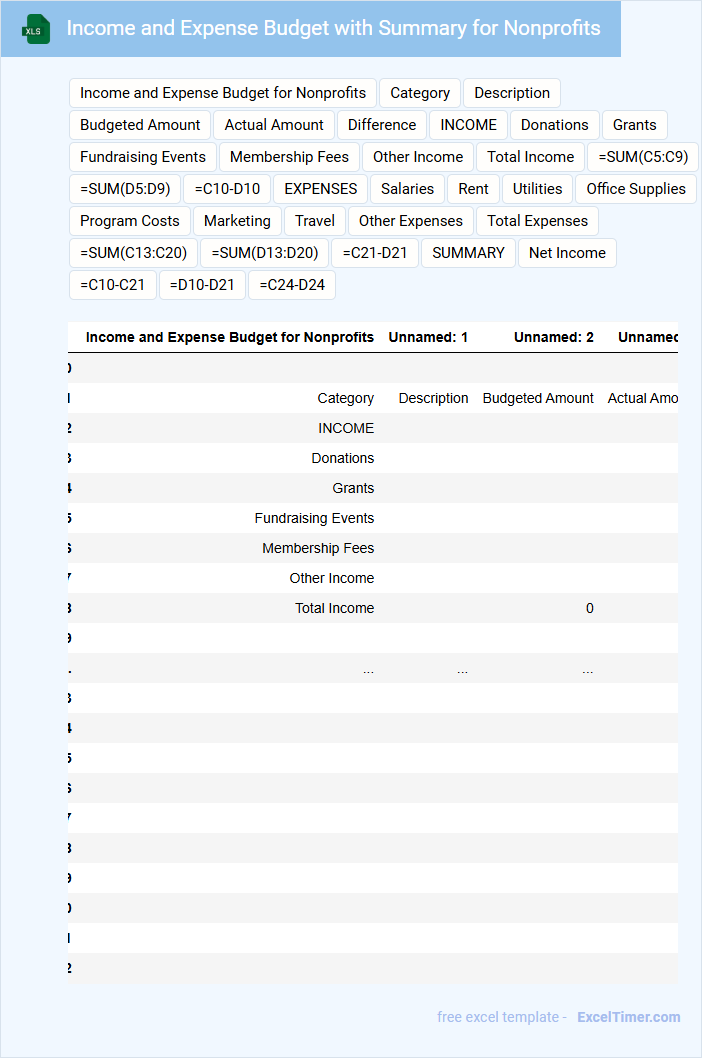This screenshot has height=1058, width=702.
Task: Choose the Difference tag
Action: point(382,125)
